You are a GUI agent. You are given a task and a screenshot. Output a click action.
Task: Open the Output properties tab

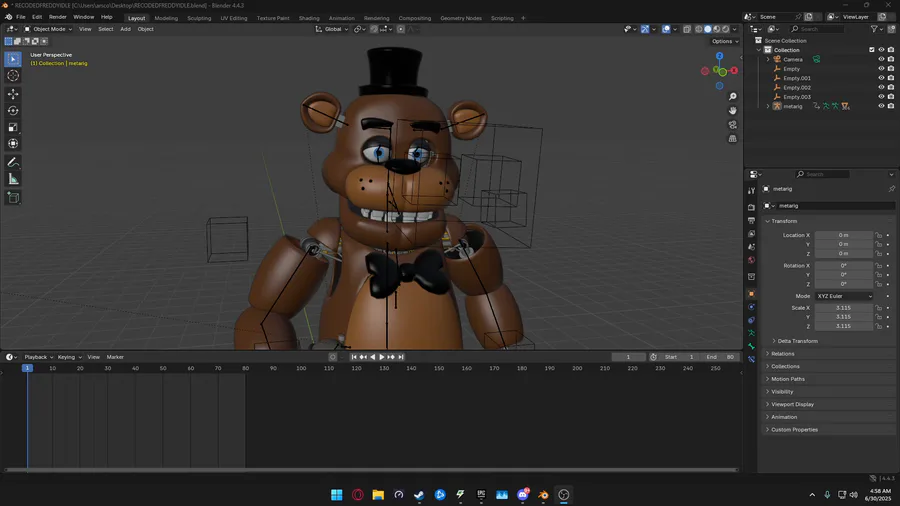click(751, 220)
